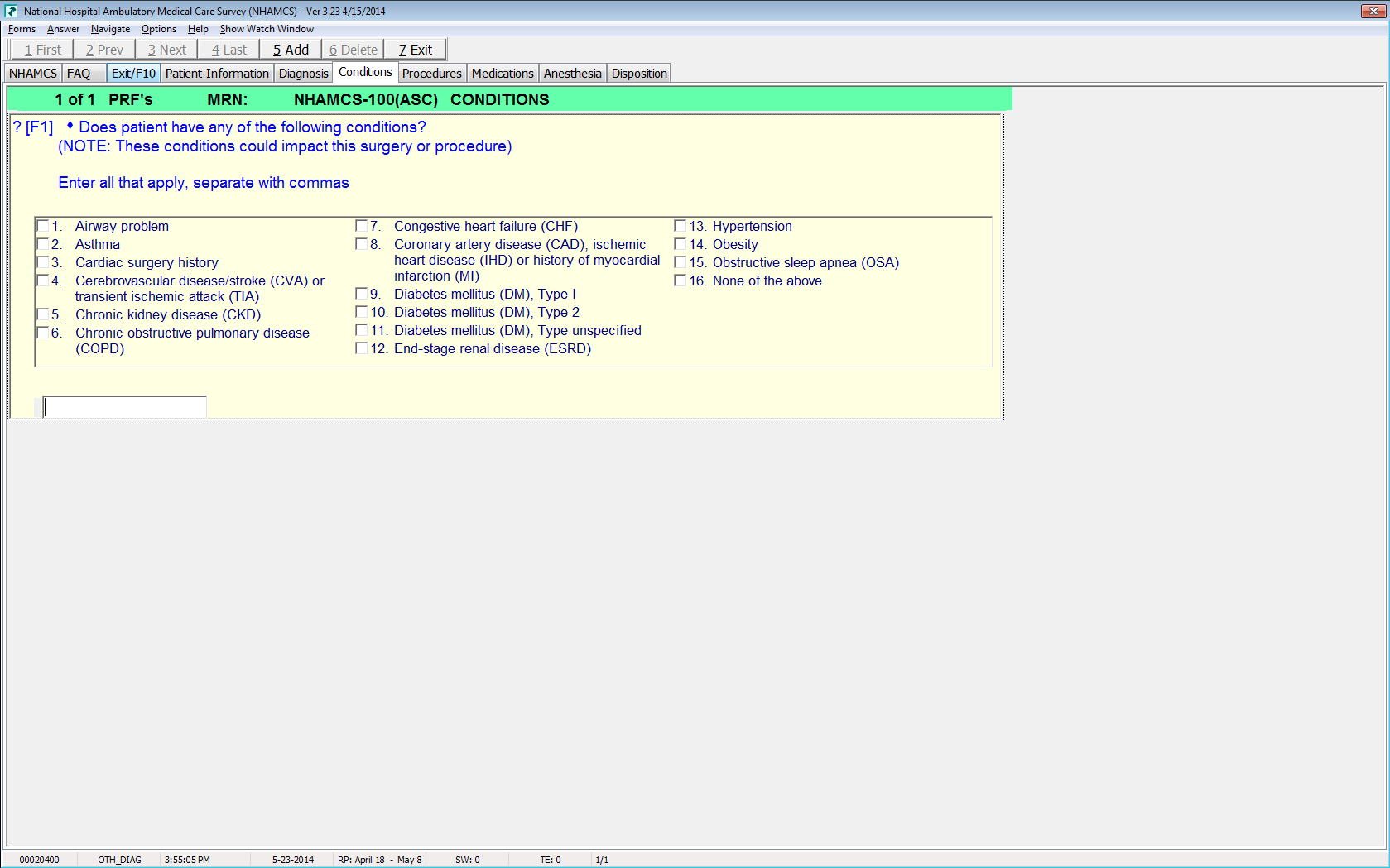Click the TE: 0 status entry
This screenshot has width=1390, height=868.
551,860
